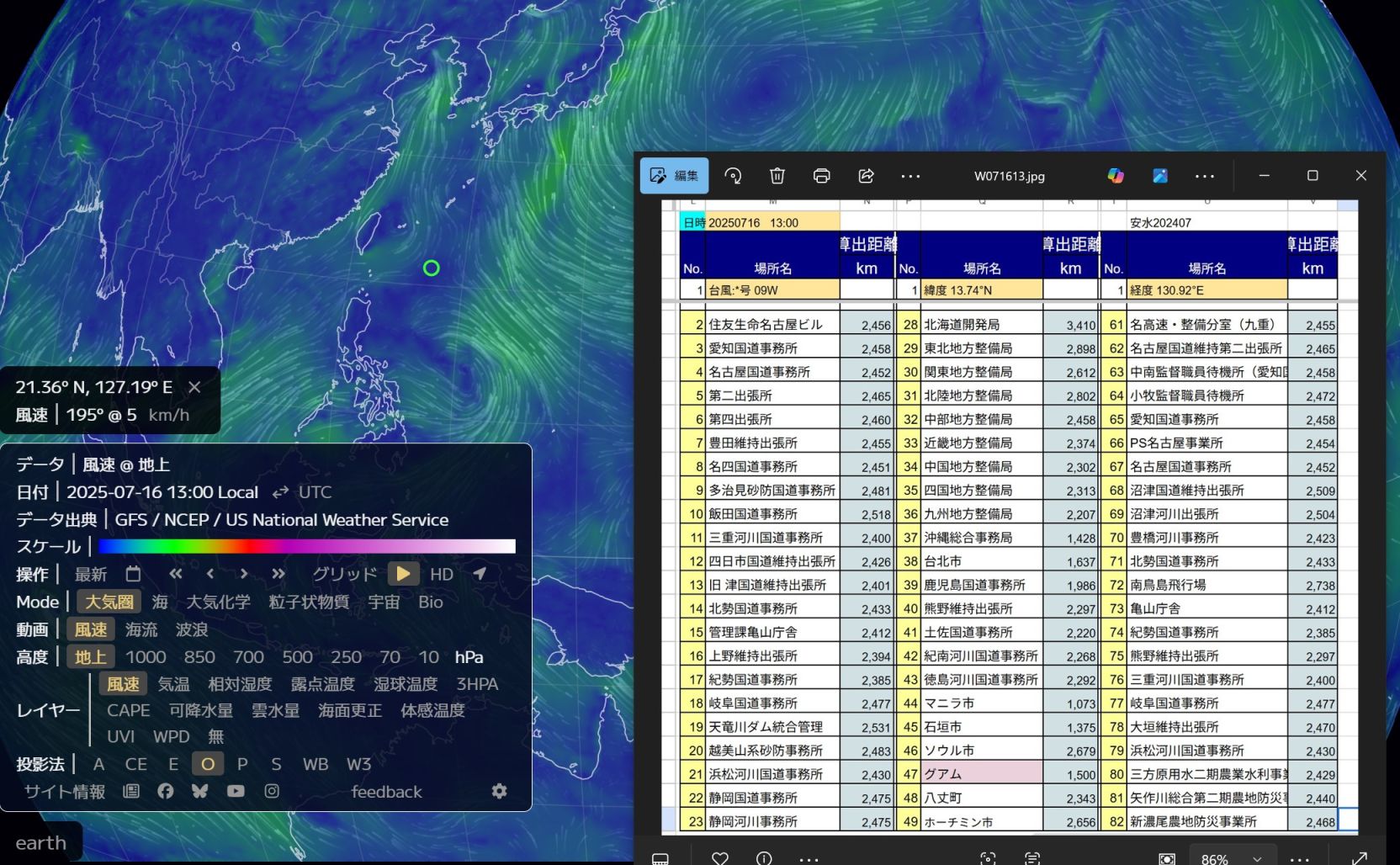The width and height of the screenshot is (1400, 865).
Task: Select 海 ocean mode
Action: (160, 602)
